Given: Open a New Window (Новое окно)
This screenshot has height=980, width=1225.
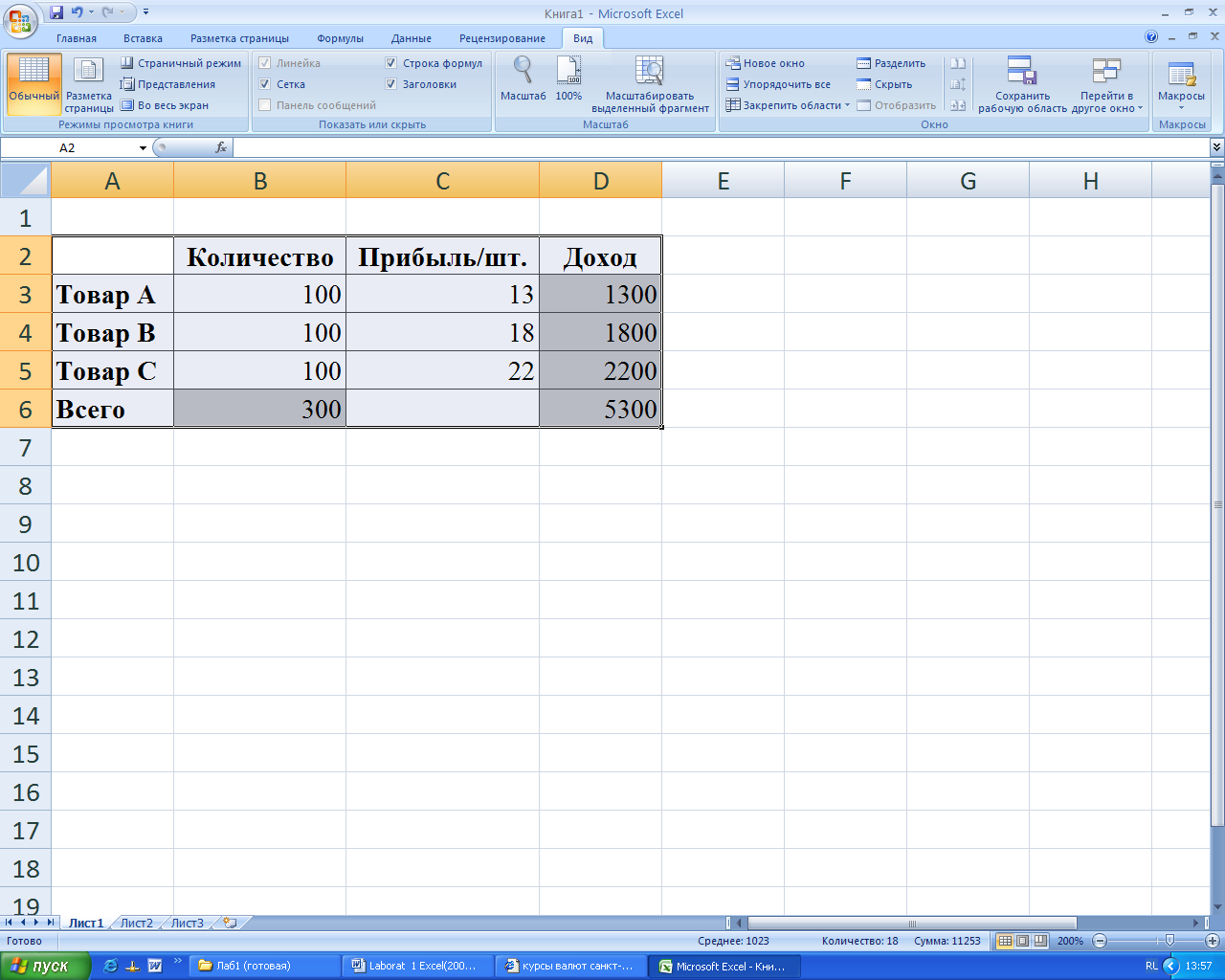Looking at the screenshot, I should click(x=765, y=63).
